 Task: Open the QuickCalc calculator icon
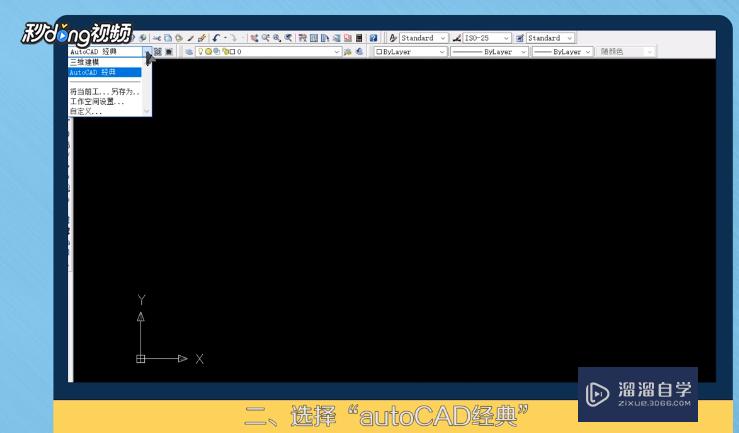pos(359,38)
